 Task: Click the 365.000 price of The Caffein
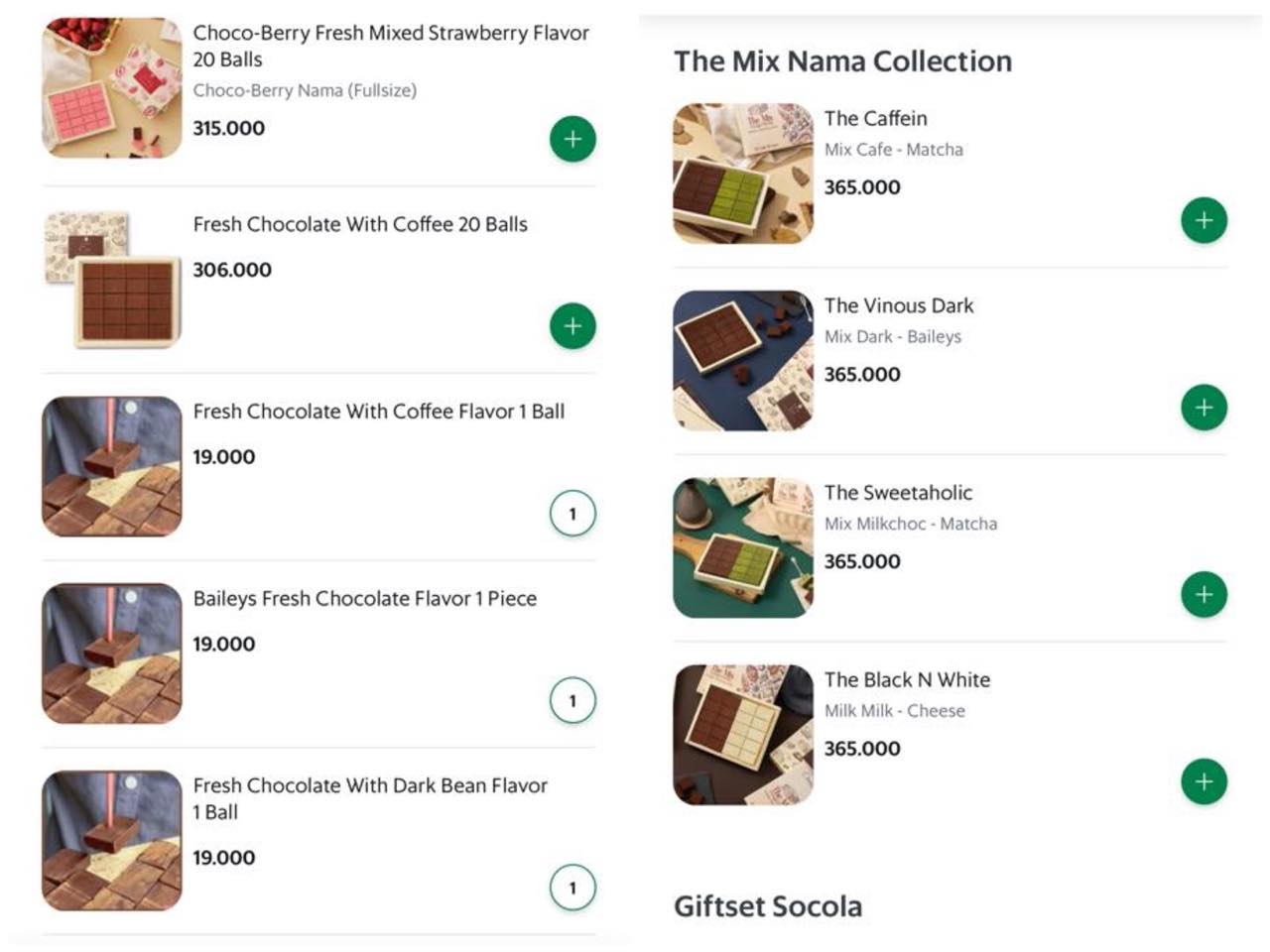click(x=861, y=186)
